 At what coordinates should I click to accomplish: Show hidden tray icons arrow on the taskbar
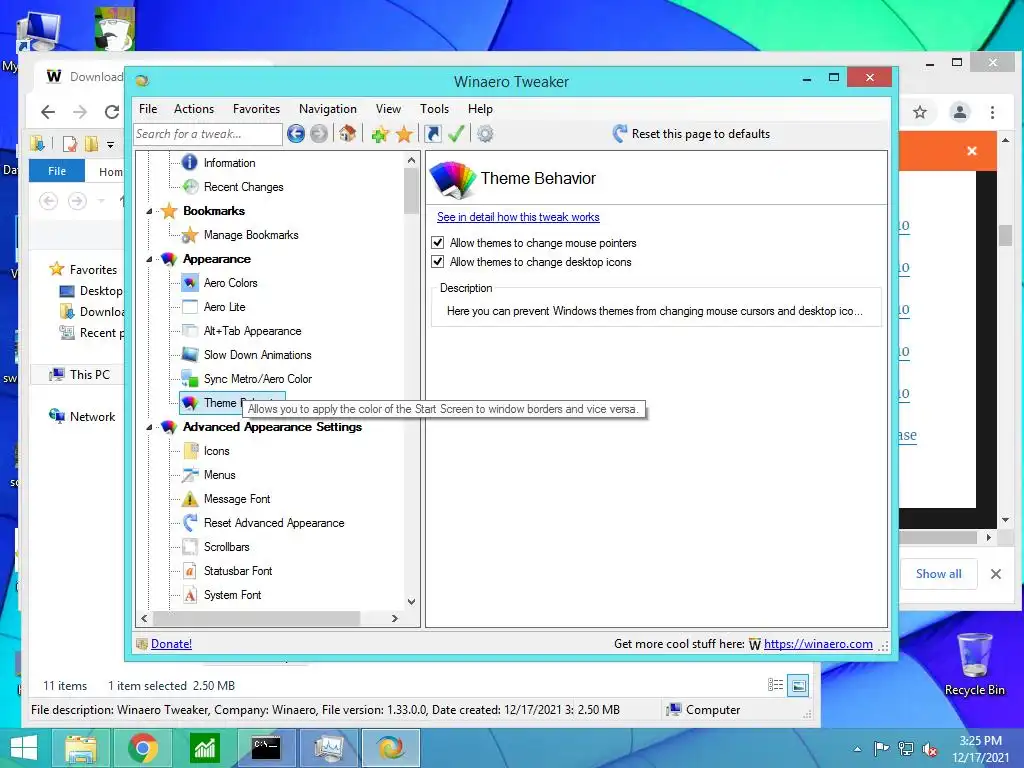point(857,749)
